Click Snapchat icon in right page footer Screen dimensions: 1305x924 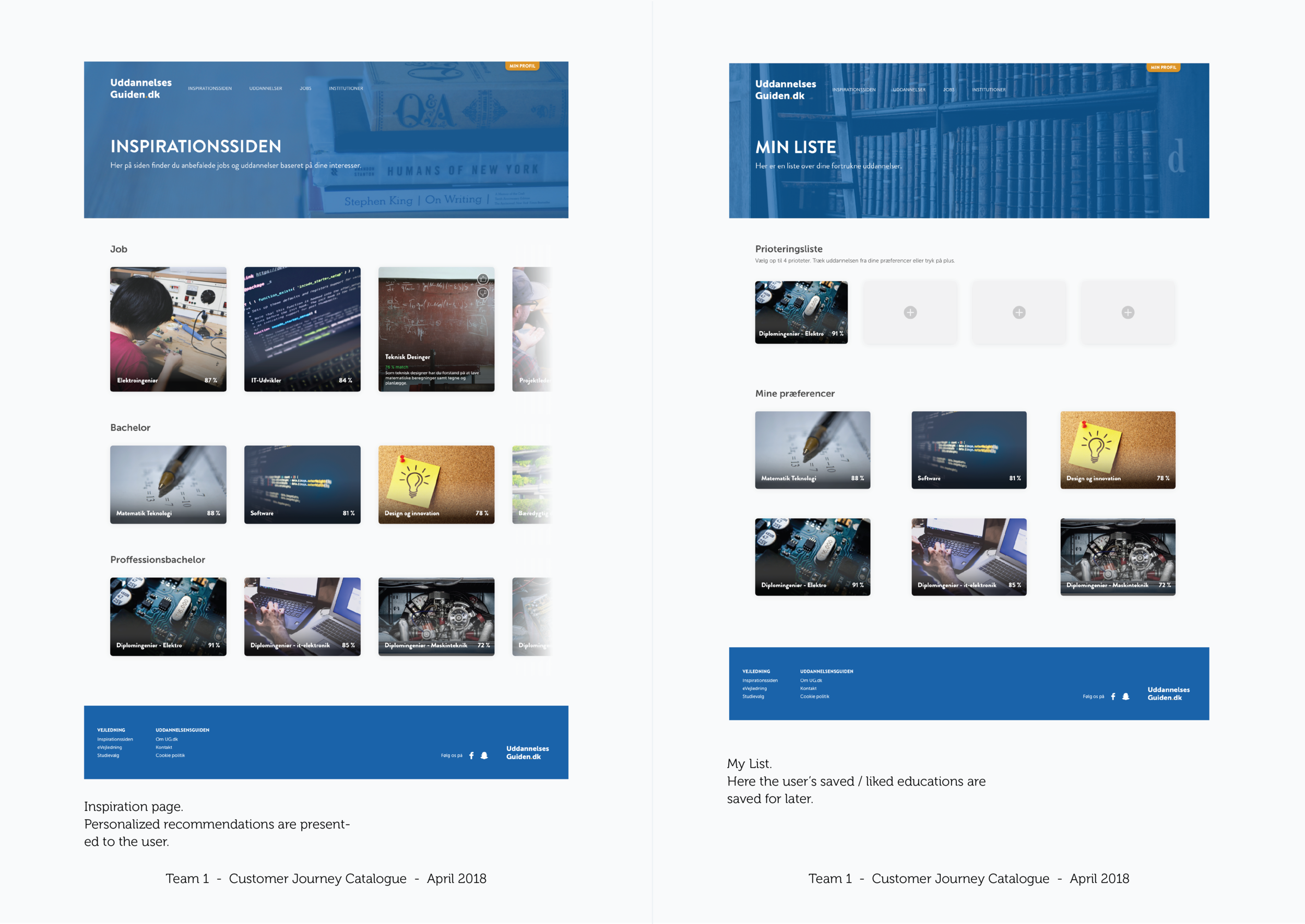(1125, 696)
